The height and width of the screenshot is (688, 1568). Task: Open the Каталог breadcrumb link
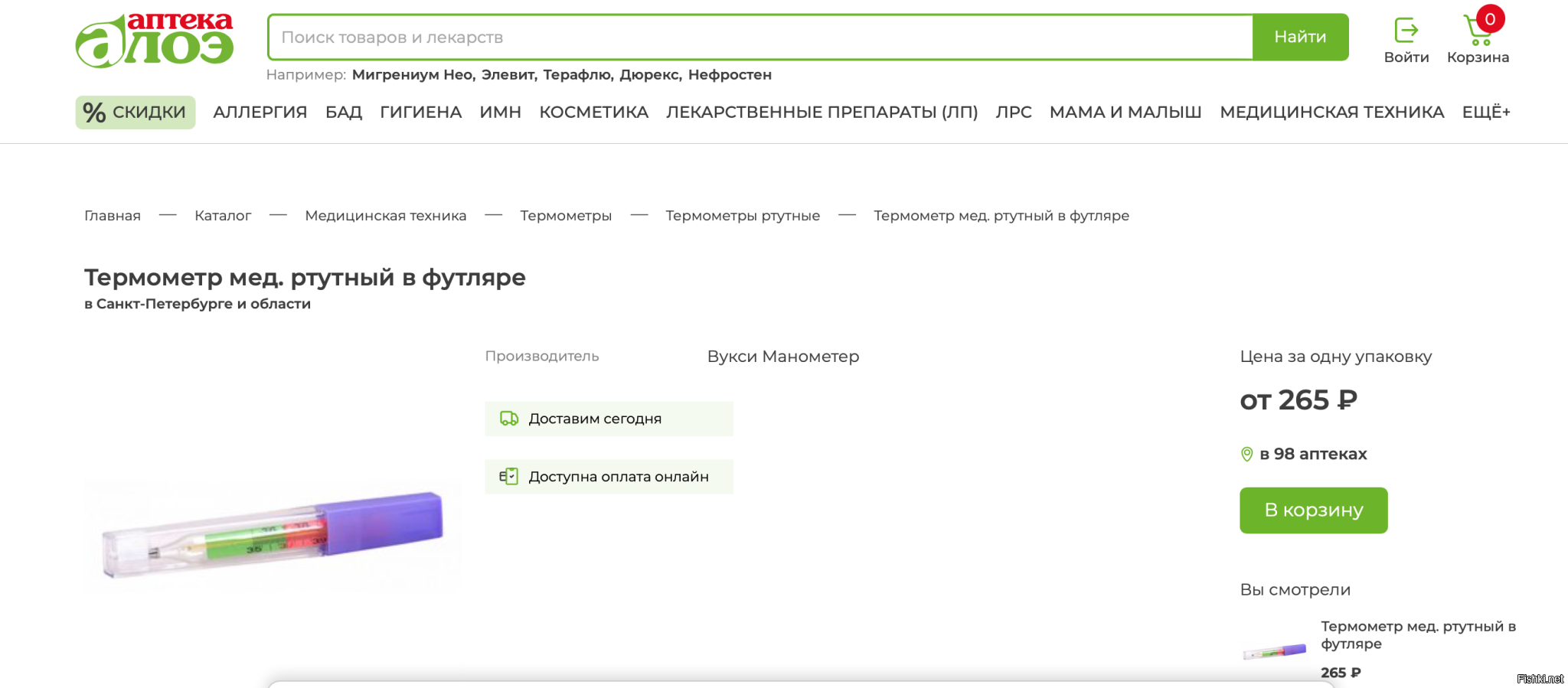click(x=223, y=216)
